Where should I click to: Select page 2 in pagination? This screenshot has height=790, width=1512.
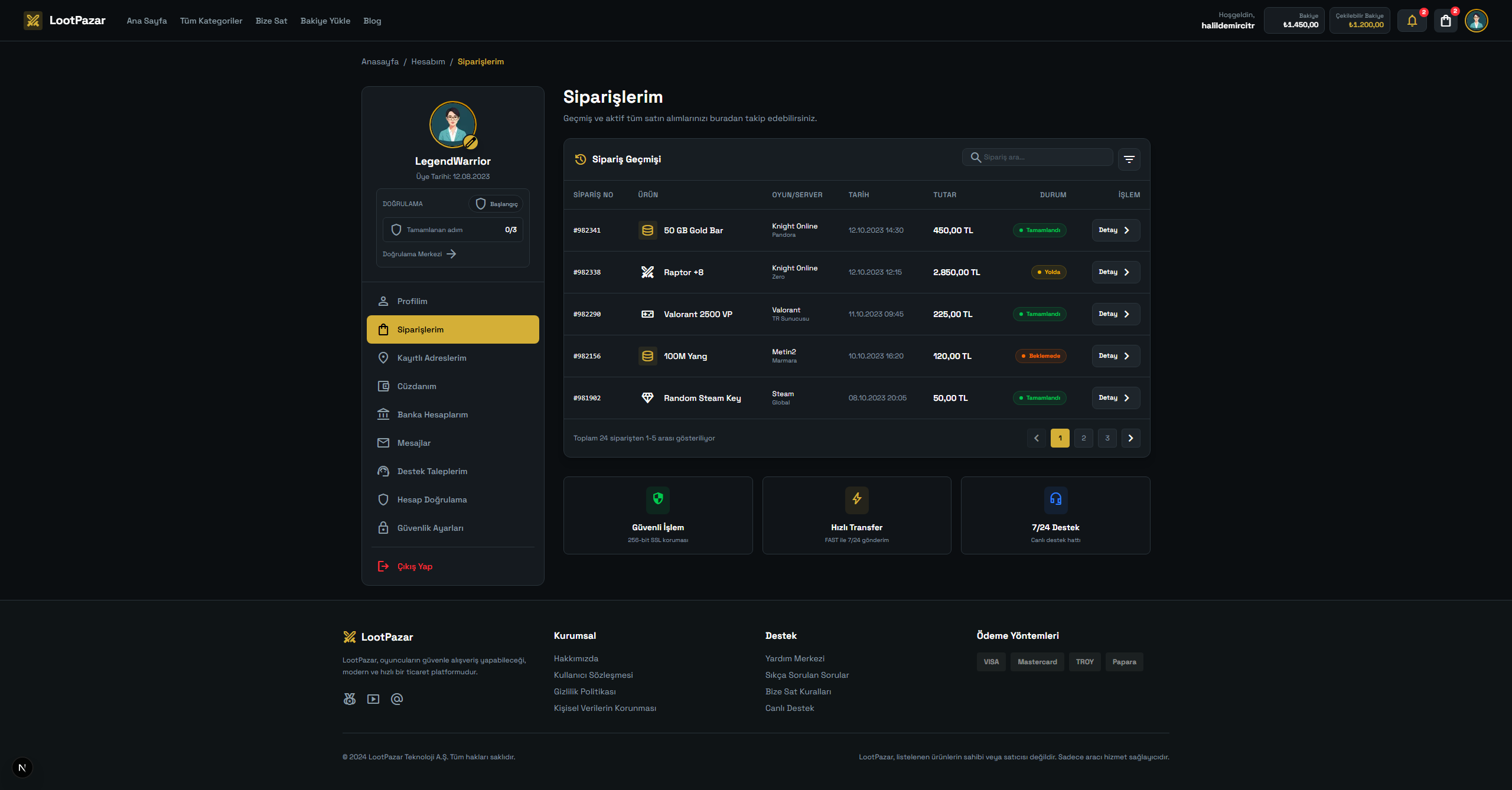pyautogui.click(x=1083, y=438)
